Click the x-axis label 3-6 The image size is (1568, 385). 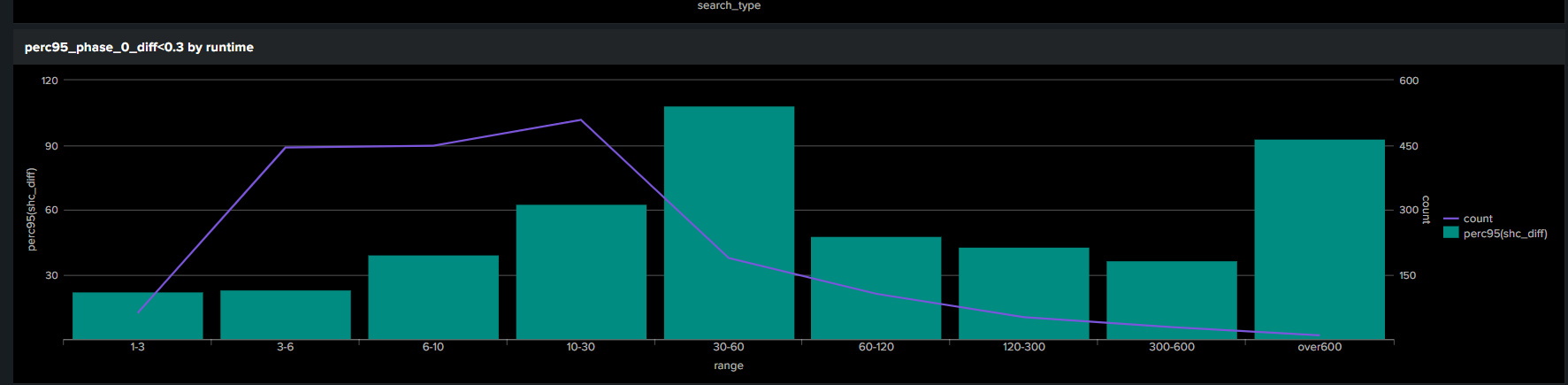(285, 347)
